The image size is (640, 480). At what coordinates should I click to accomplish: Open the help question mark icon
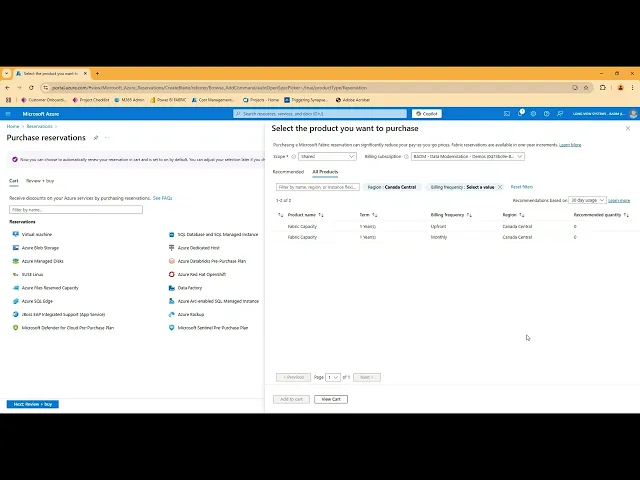(x=547, y=114)
